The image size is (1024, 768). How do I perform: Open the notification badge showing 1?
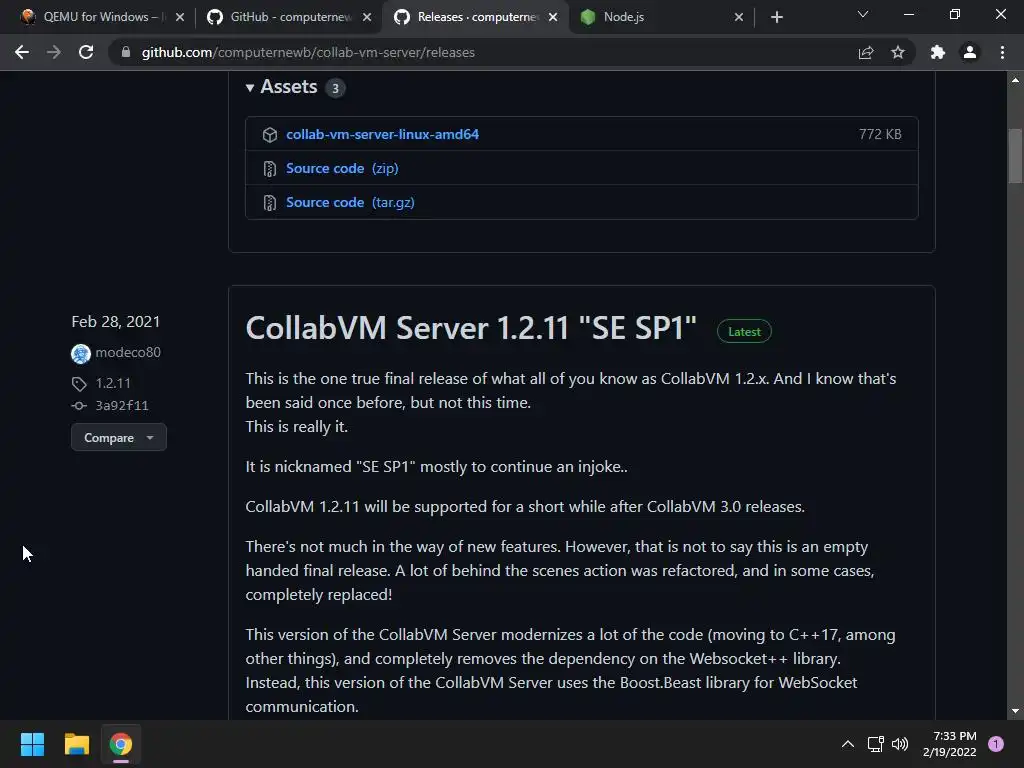(x=996, y=744)
